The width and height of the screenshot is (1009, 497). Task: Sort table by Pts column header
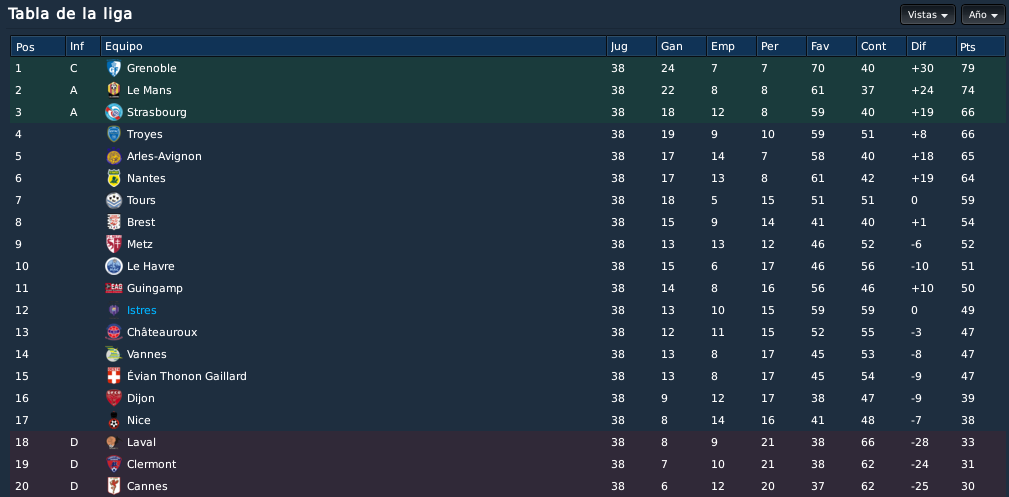click(x=981, y=46)
